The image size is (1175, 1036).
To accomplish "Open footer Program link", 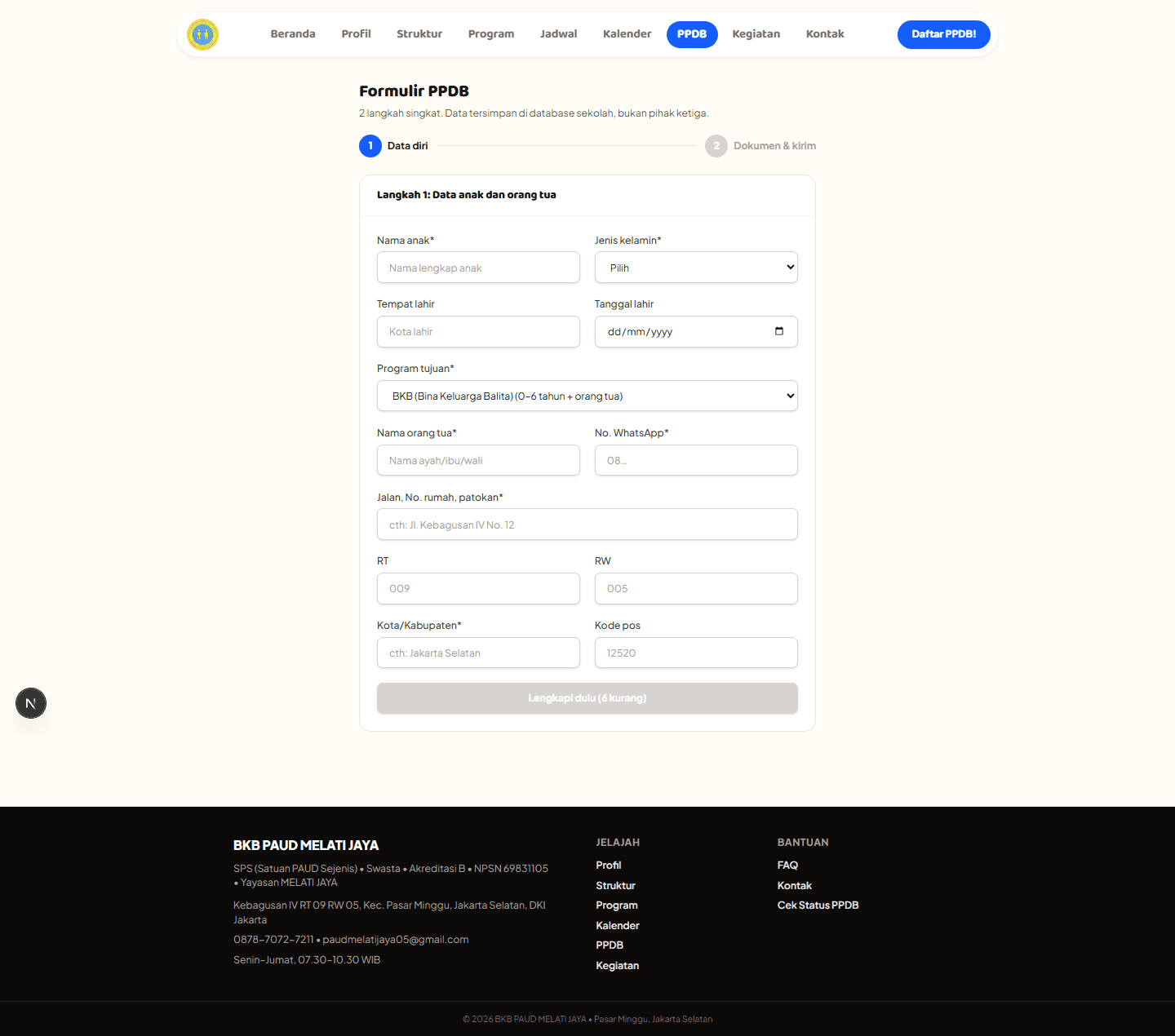I will click(617, 905).
